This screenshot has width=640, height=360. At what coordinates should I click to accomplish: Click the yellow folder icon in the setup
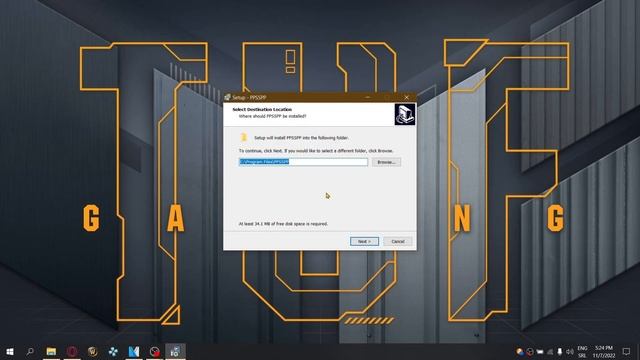(244, 137)
